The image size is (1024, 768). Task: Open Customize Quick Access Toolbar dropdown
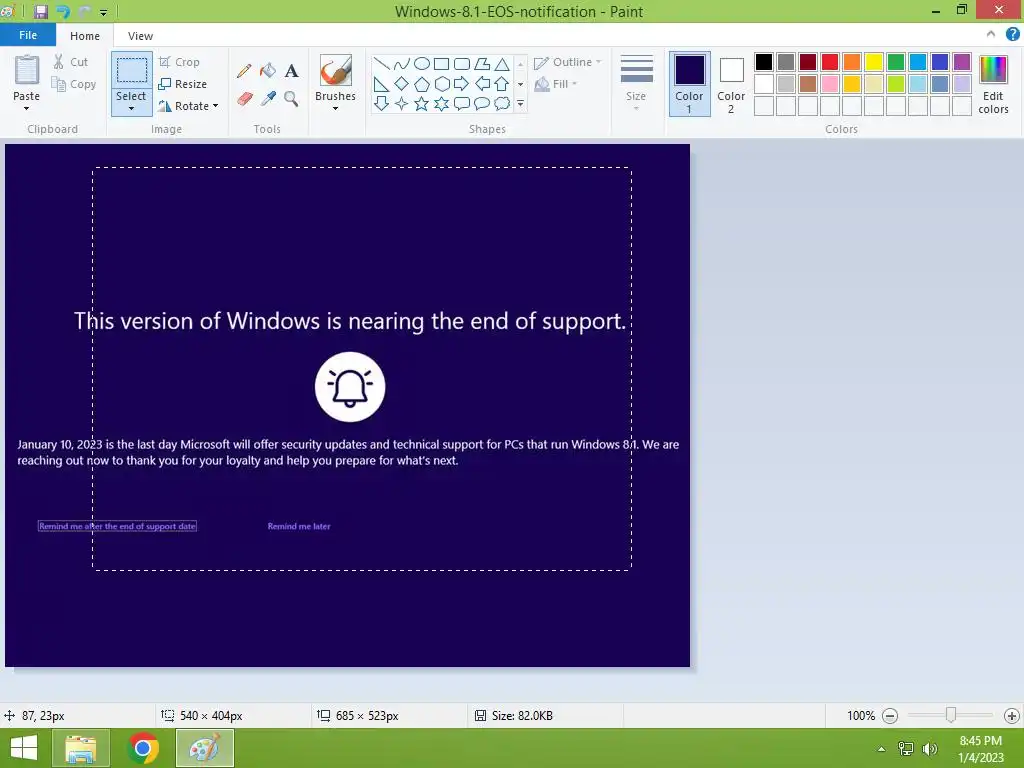[x=103, y=12]
